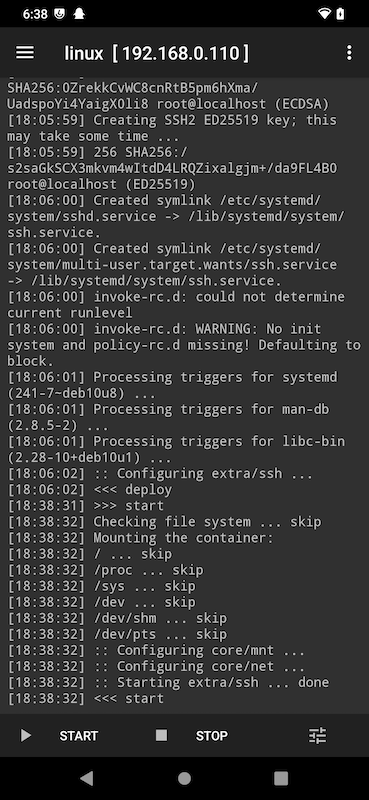Click the START text button

(79, 736)
